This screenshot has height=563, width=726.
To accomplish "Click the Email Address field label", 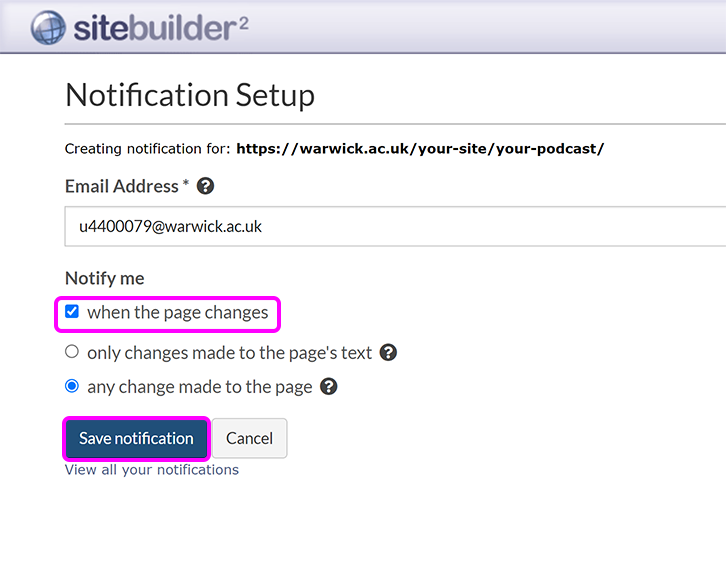I will (x=122, y=186).
